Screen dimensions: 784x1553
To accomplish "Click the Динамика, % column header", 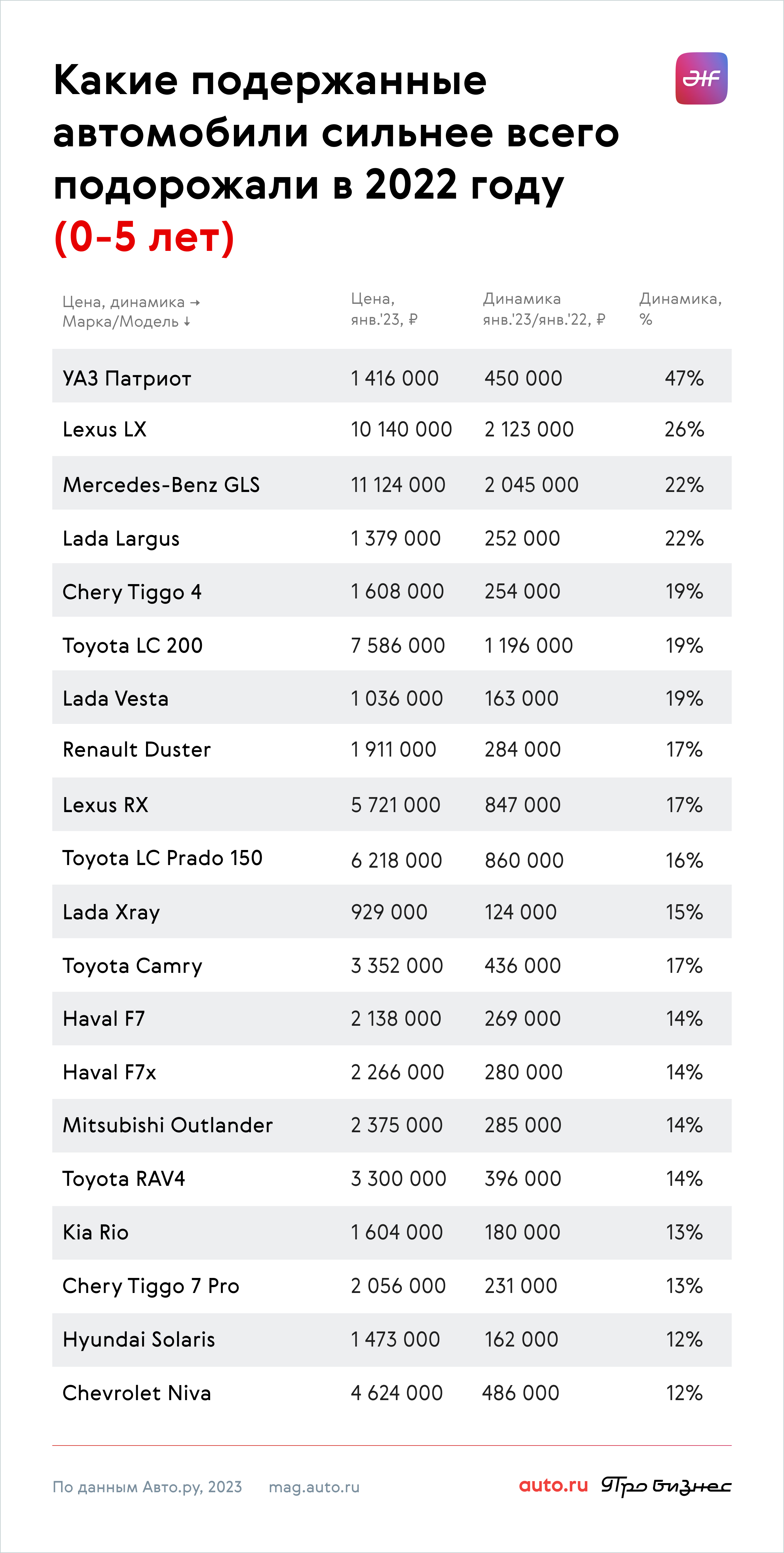I will [x=680, y=309].
